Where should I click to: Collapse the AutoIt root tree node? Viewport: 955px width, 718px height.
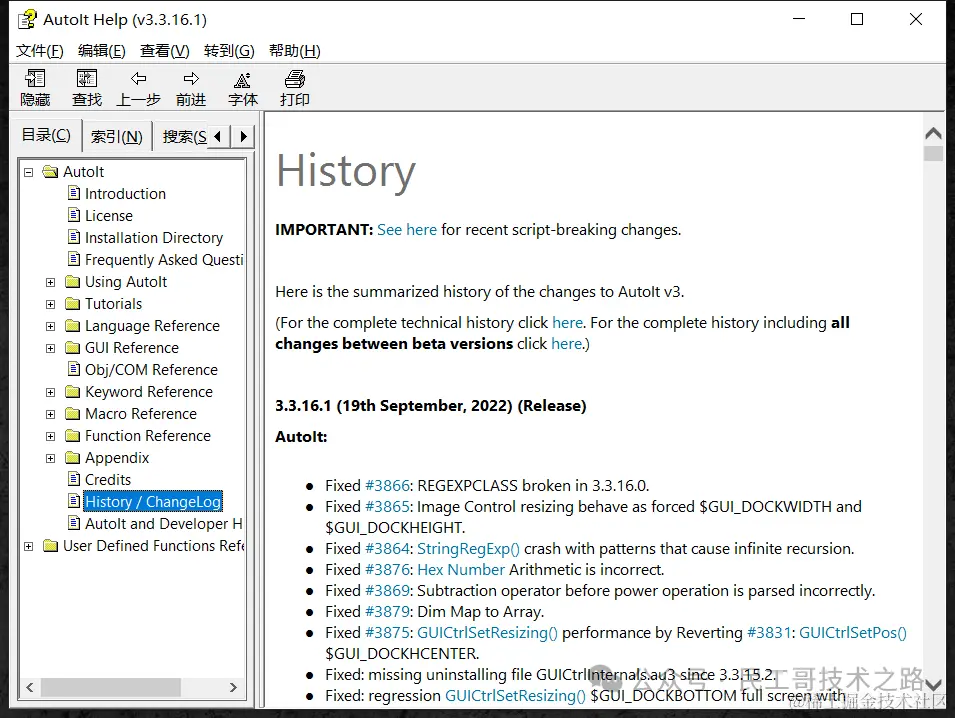[29, 172]
